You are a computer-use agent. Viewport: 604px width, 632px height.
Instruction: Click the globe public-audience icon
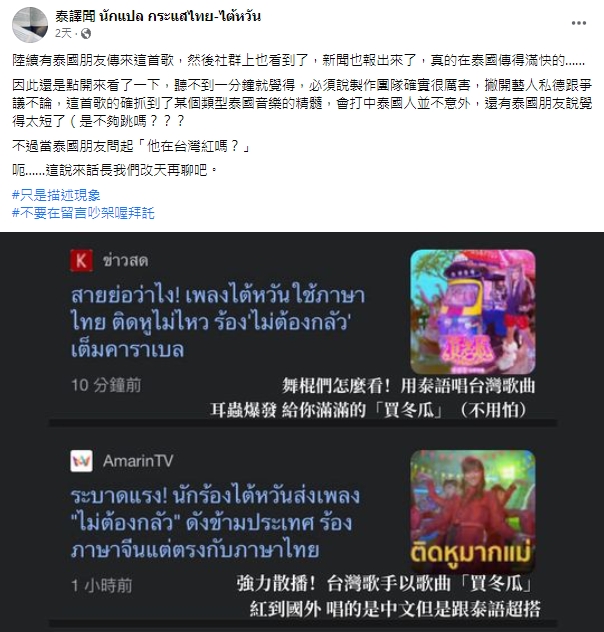pos(86,33)
